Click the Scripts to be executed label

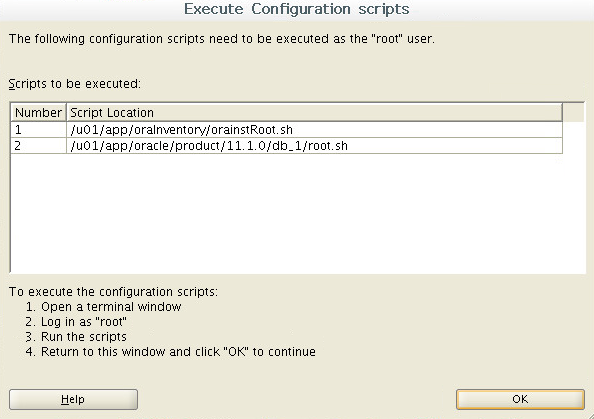(75, 84)
